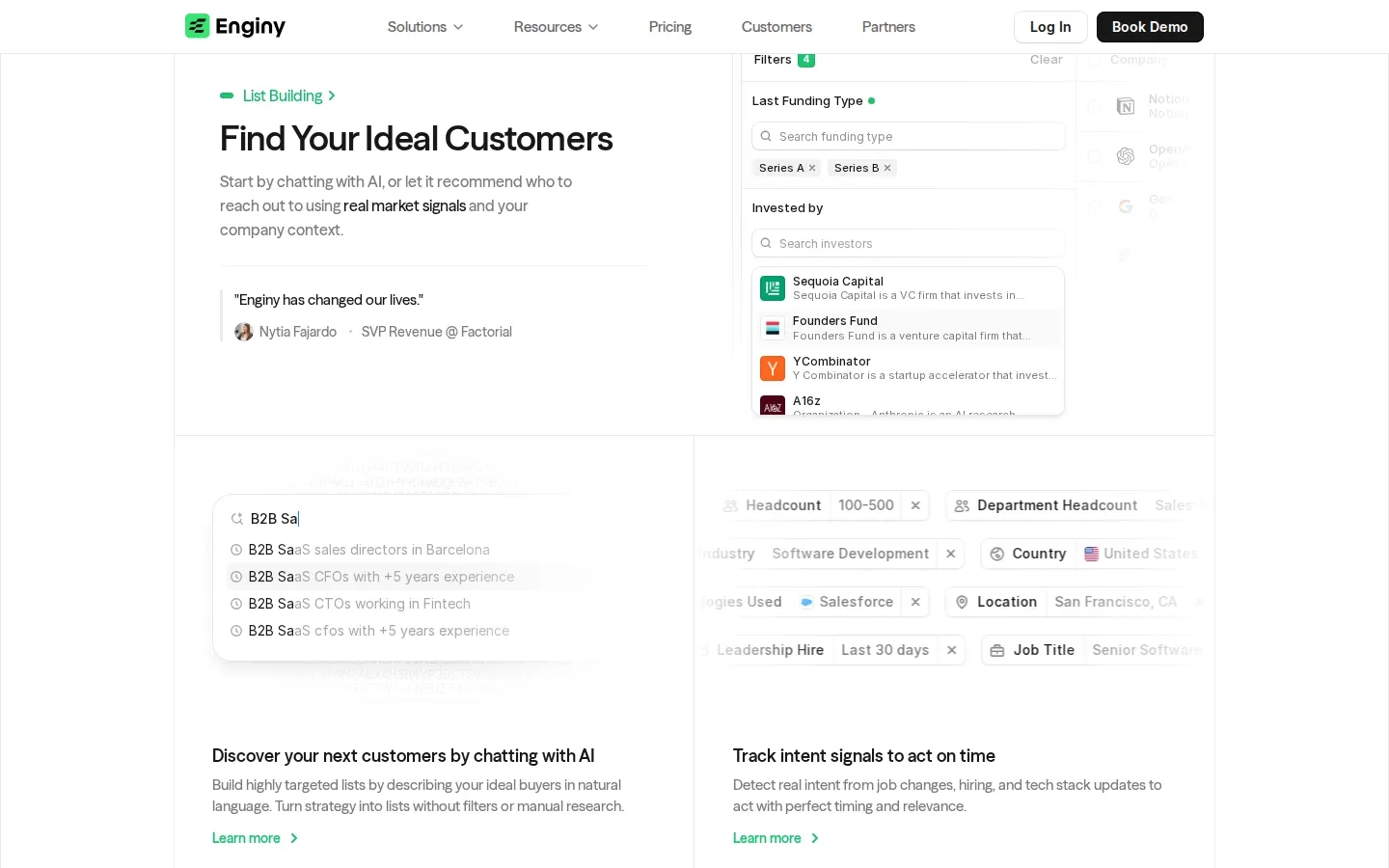Open Learn more under chatting with AI

(256, 838)
